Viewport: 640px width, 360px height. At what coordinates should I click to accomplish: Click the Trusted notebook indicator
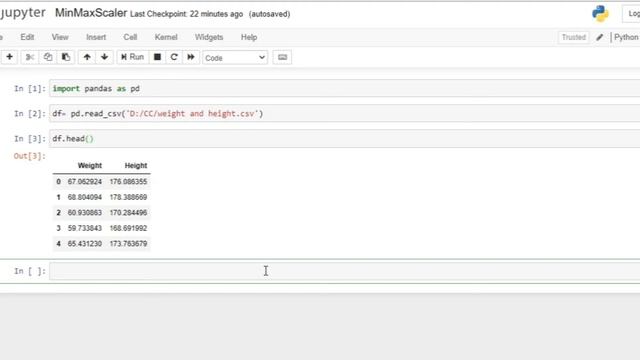click(x=573, y=37)
